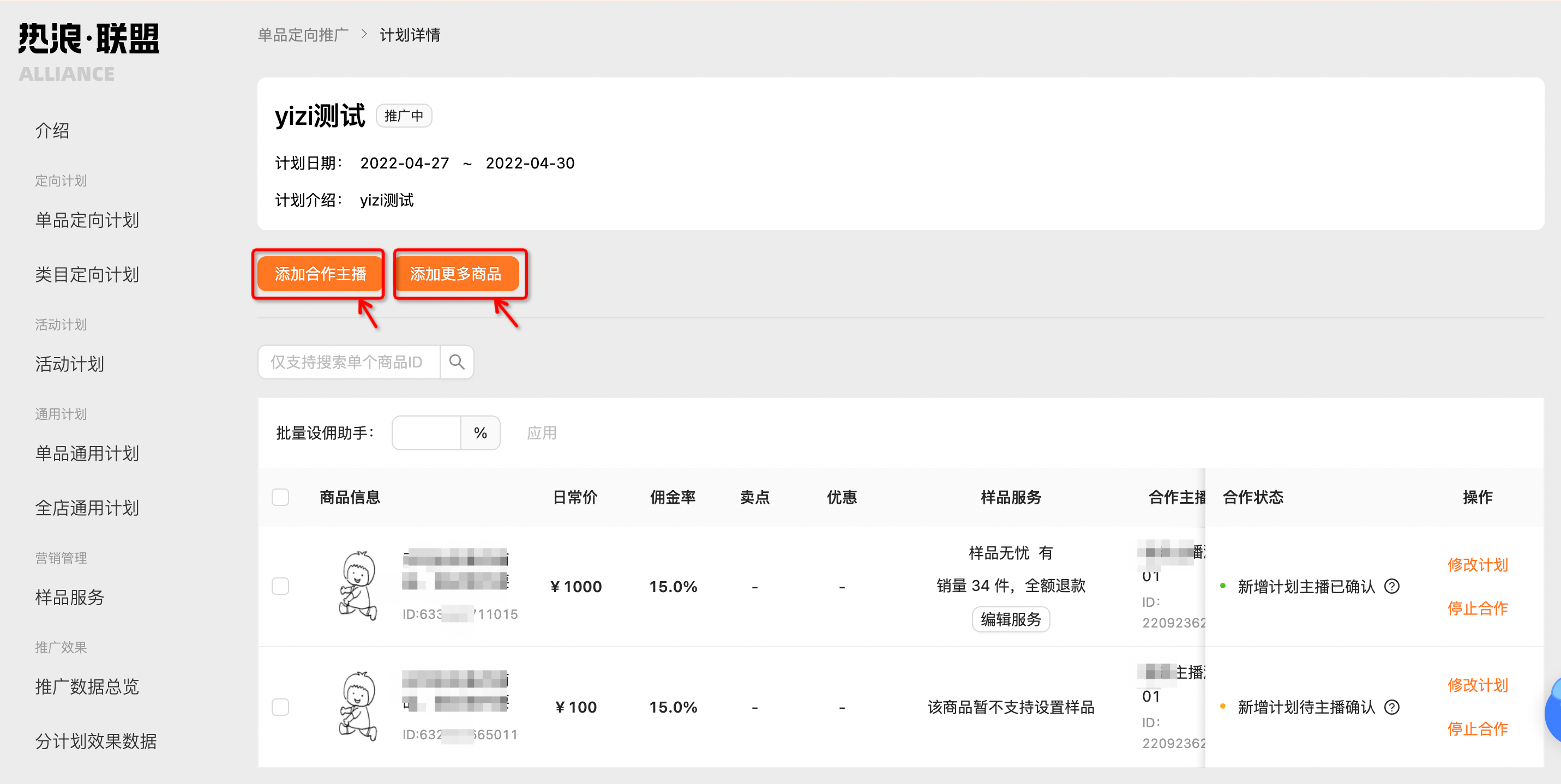Viewport: 1561px width, 784px height.
Task: Click the 卖点 column header
Action: click(x=754, y=497)
